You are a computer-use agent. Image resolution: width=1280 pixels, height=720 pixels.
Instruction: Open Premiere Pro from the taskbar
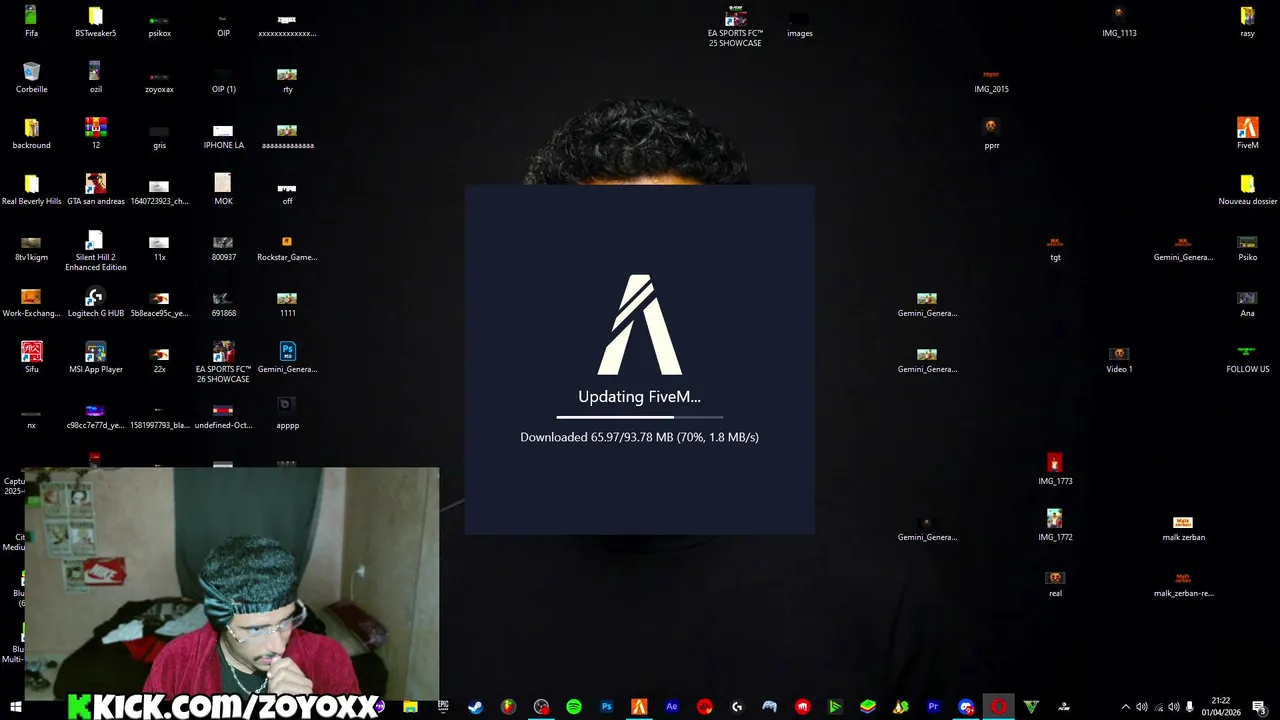(x=933, y=706)
